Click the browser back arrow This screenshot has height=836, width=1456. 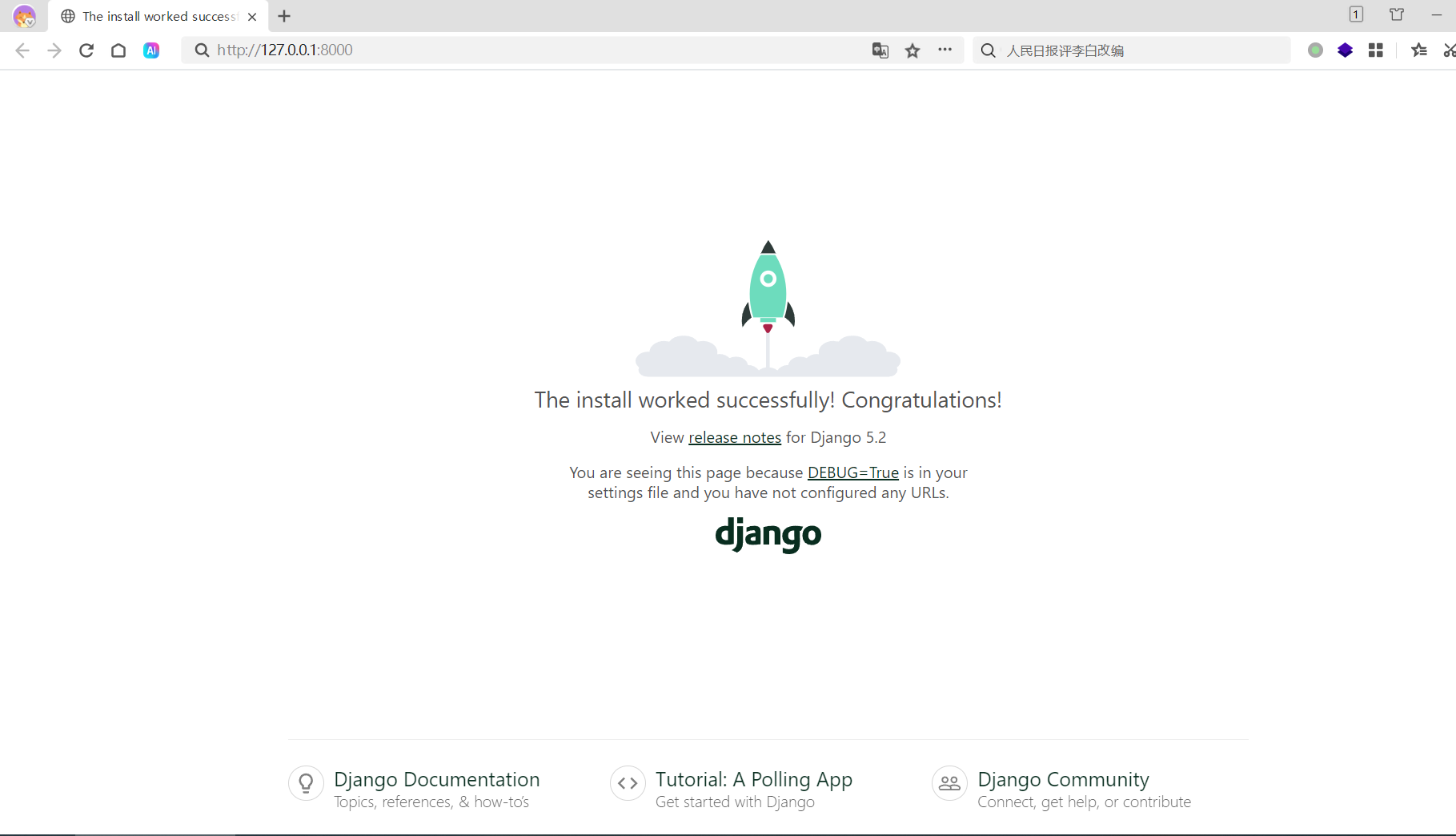(22, 50)
